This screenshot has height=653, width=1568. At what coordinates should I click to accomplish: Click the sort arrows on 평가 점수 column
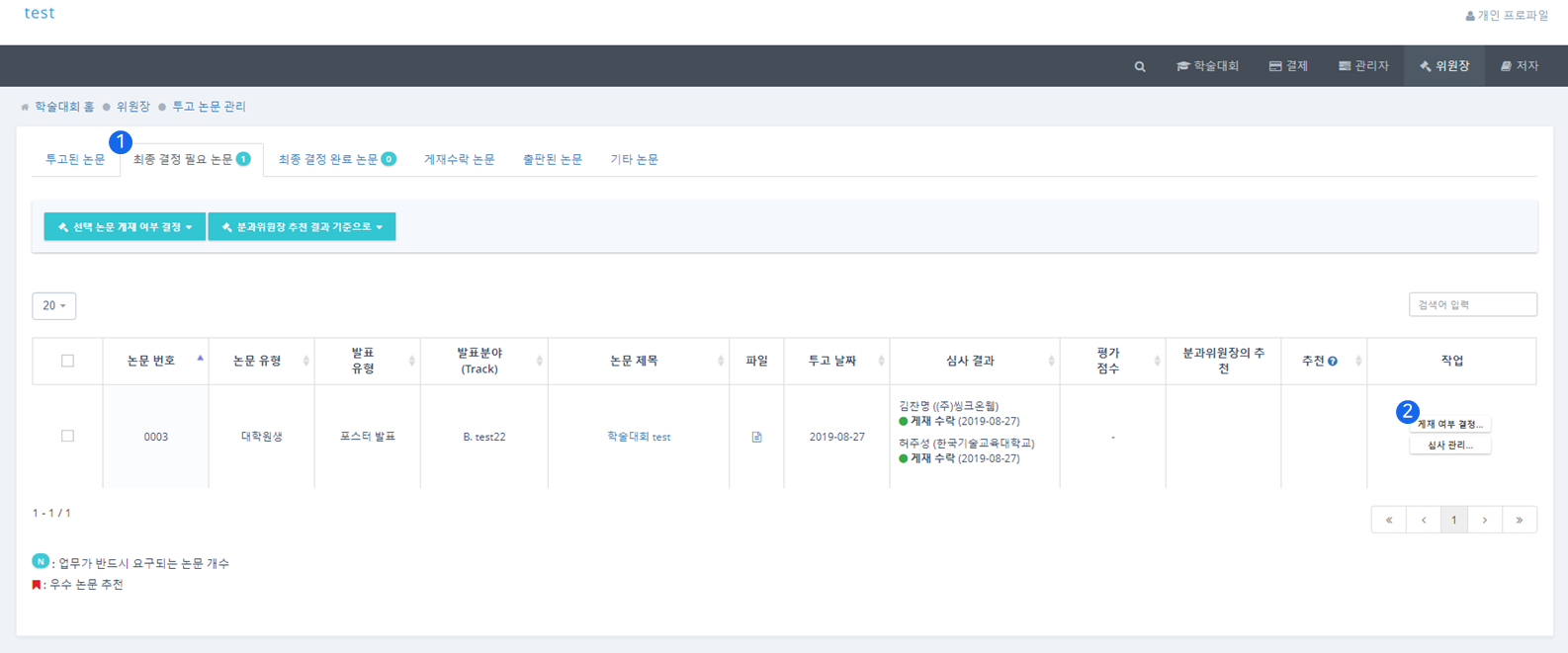(x=1157, y=361)
